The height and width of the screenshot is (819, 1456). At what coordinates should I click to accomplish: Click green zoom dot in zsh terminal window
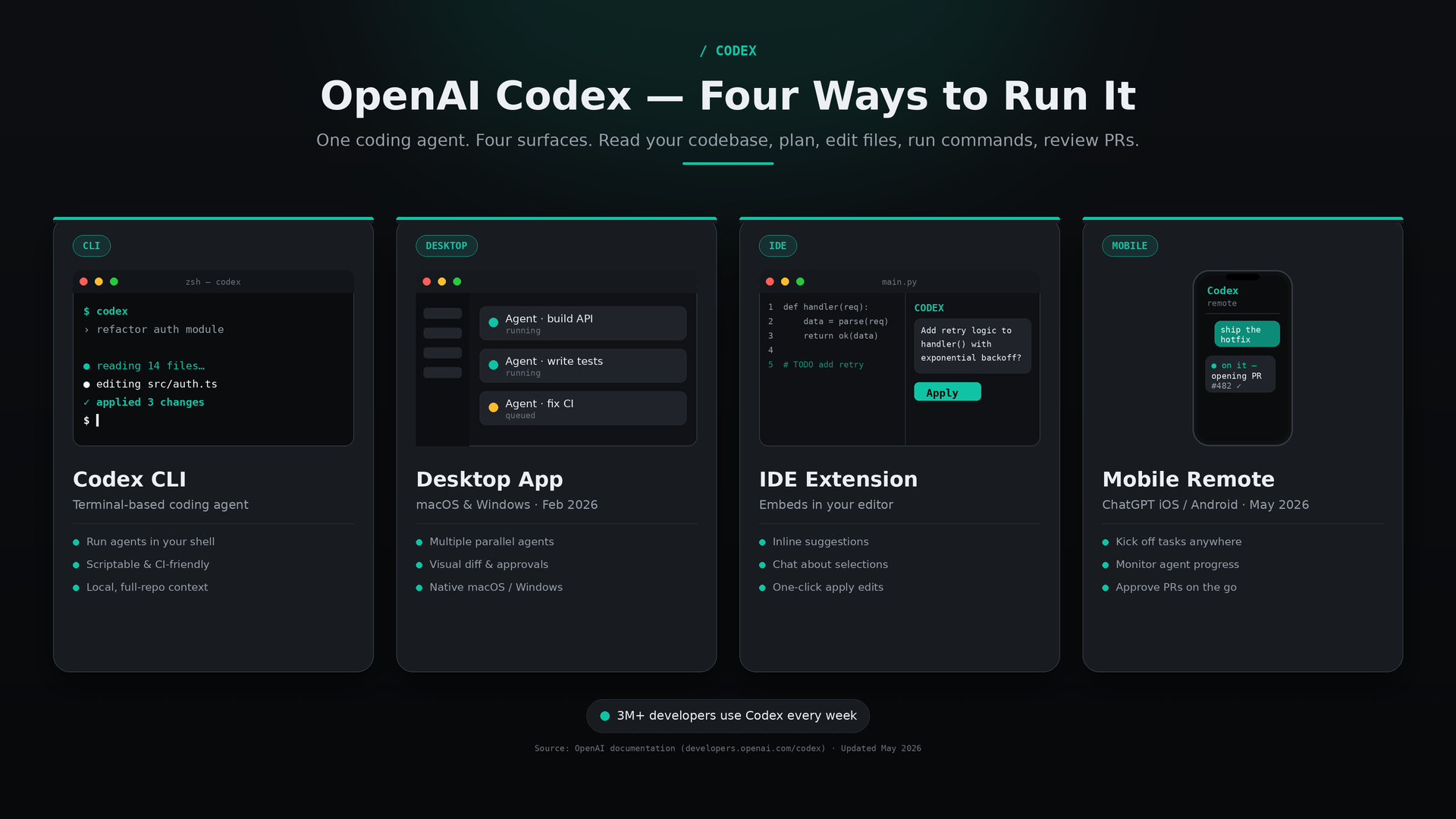[114, 281]
